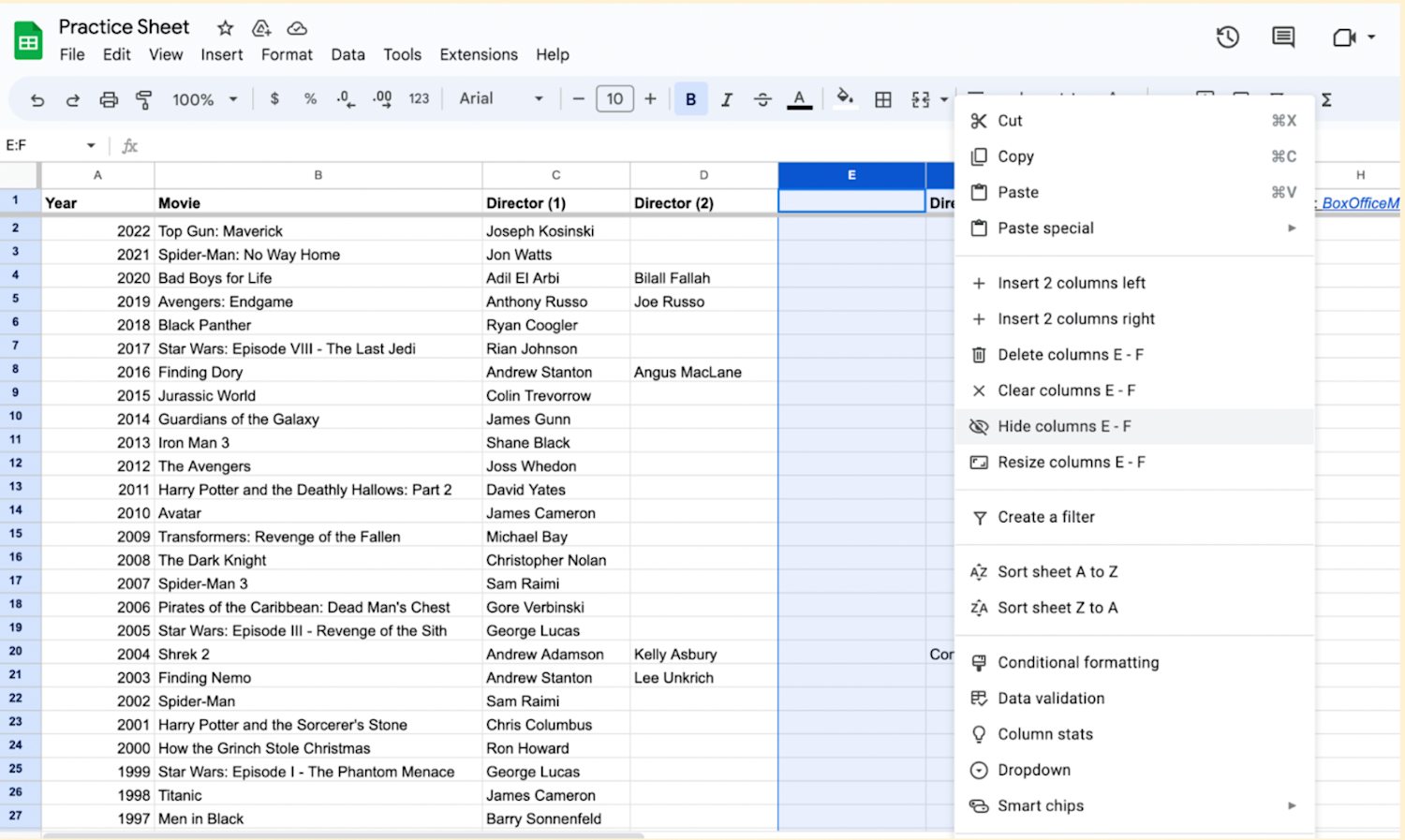Open the Edit menu
Viewport: 1405px width, 840px height.
(117, 54)
